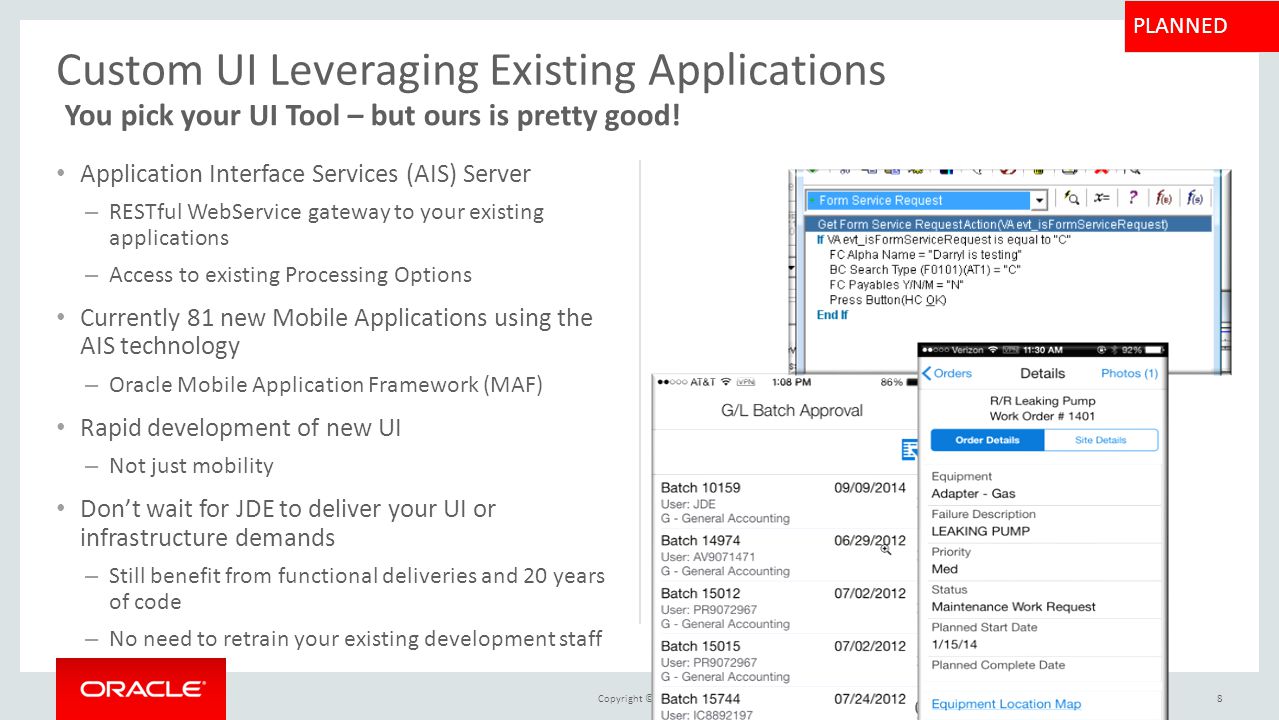1279x720 pixels.
Task: Select the 'Press Button(HC OK)' line
Action: (x=888, y=299)
